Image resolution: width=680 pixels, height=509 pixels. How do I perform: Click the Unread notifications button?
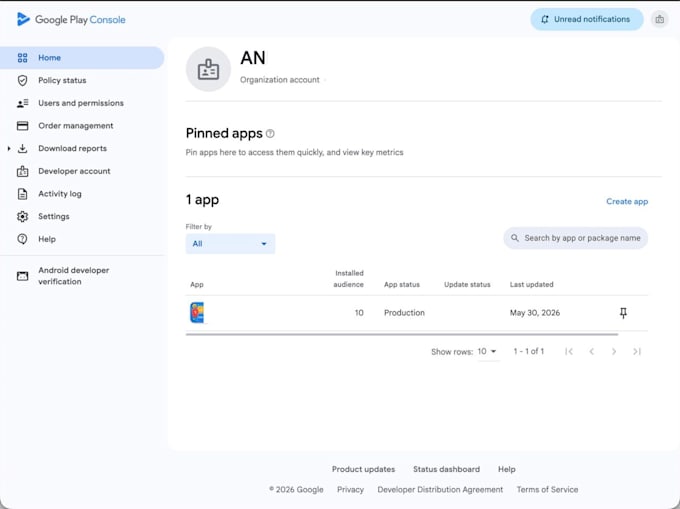(x=587, y=20)
